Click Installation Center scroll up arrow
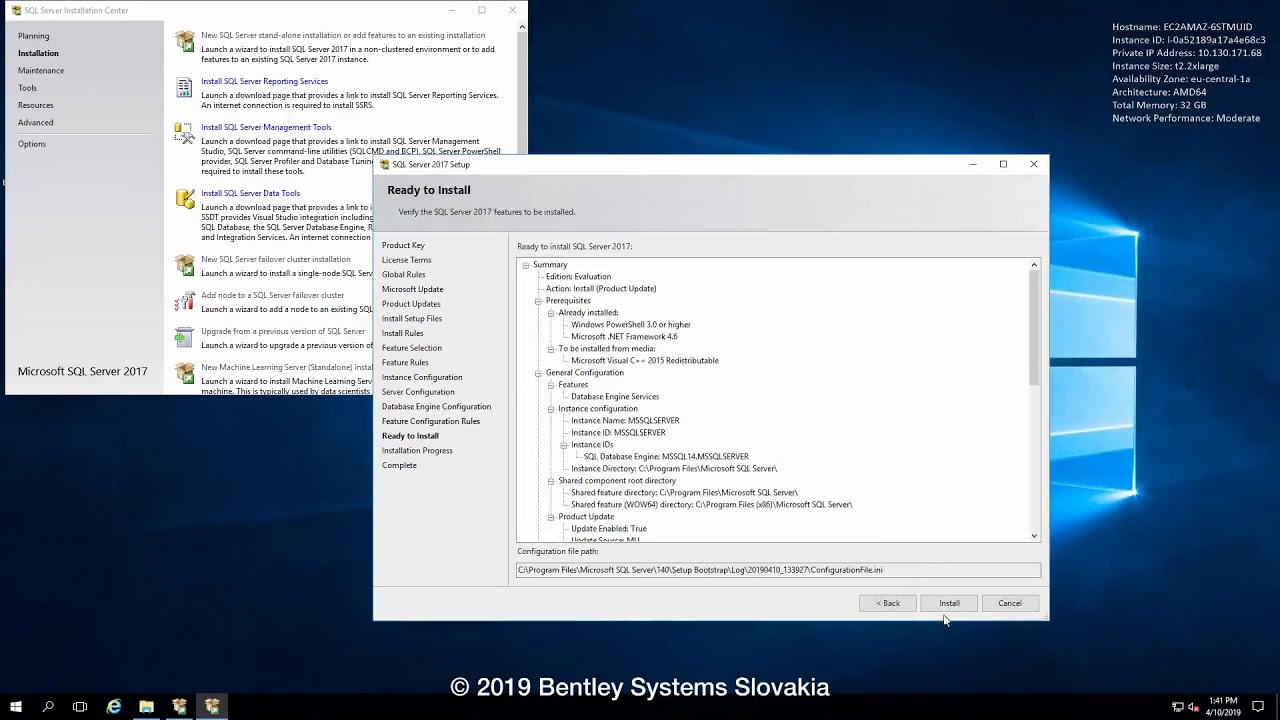Screen dimensions: 1280x720 tap(521, 27)
